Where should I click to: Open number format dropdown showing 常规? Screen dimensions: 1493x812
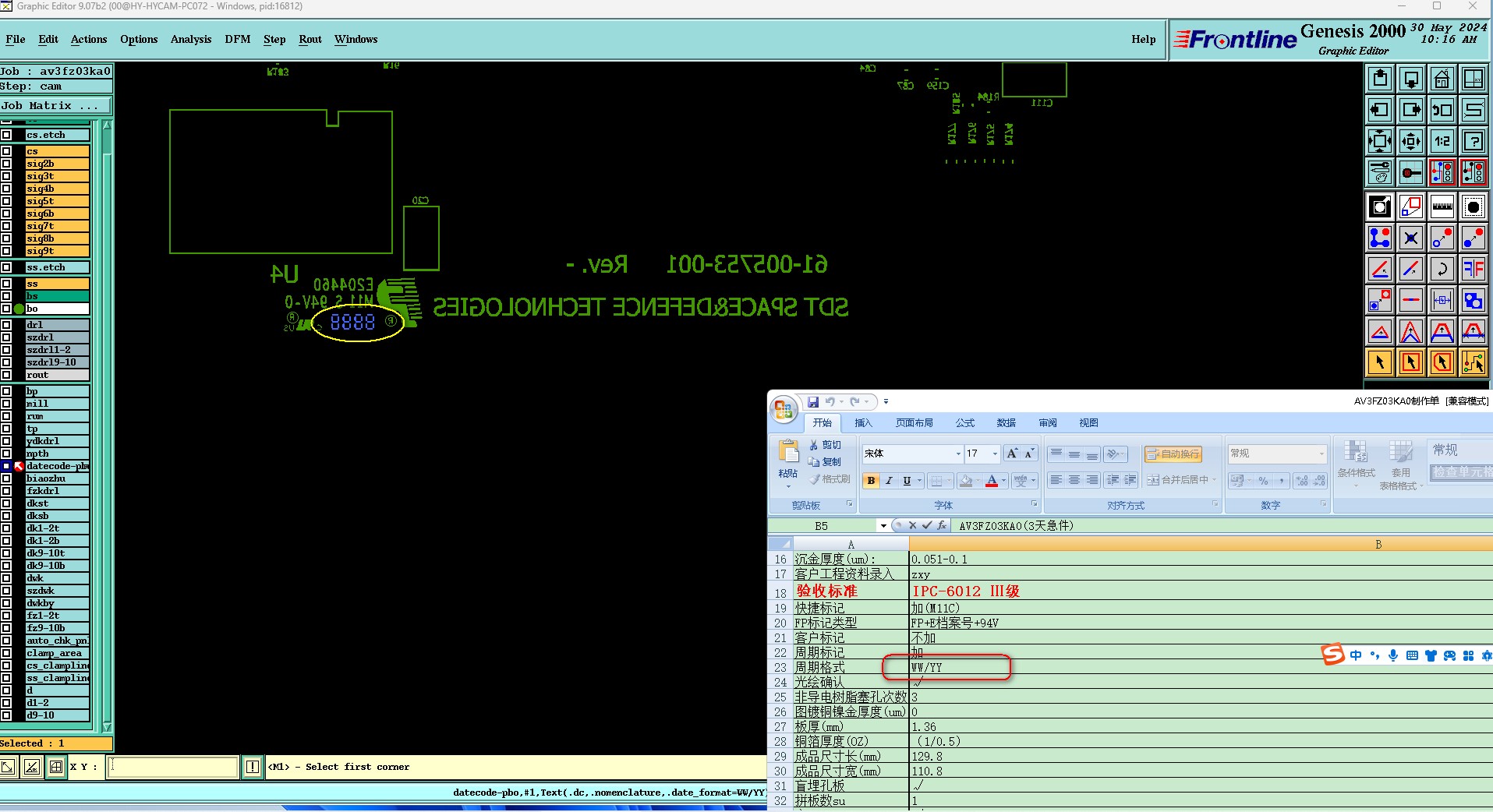pyautogui.click(x=1321, y=454)
